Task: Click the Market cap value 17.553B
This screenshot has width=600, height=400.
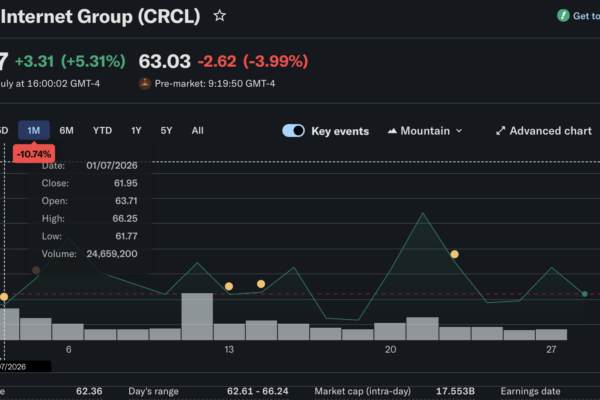Action: pos(455,391)
